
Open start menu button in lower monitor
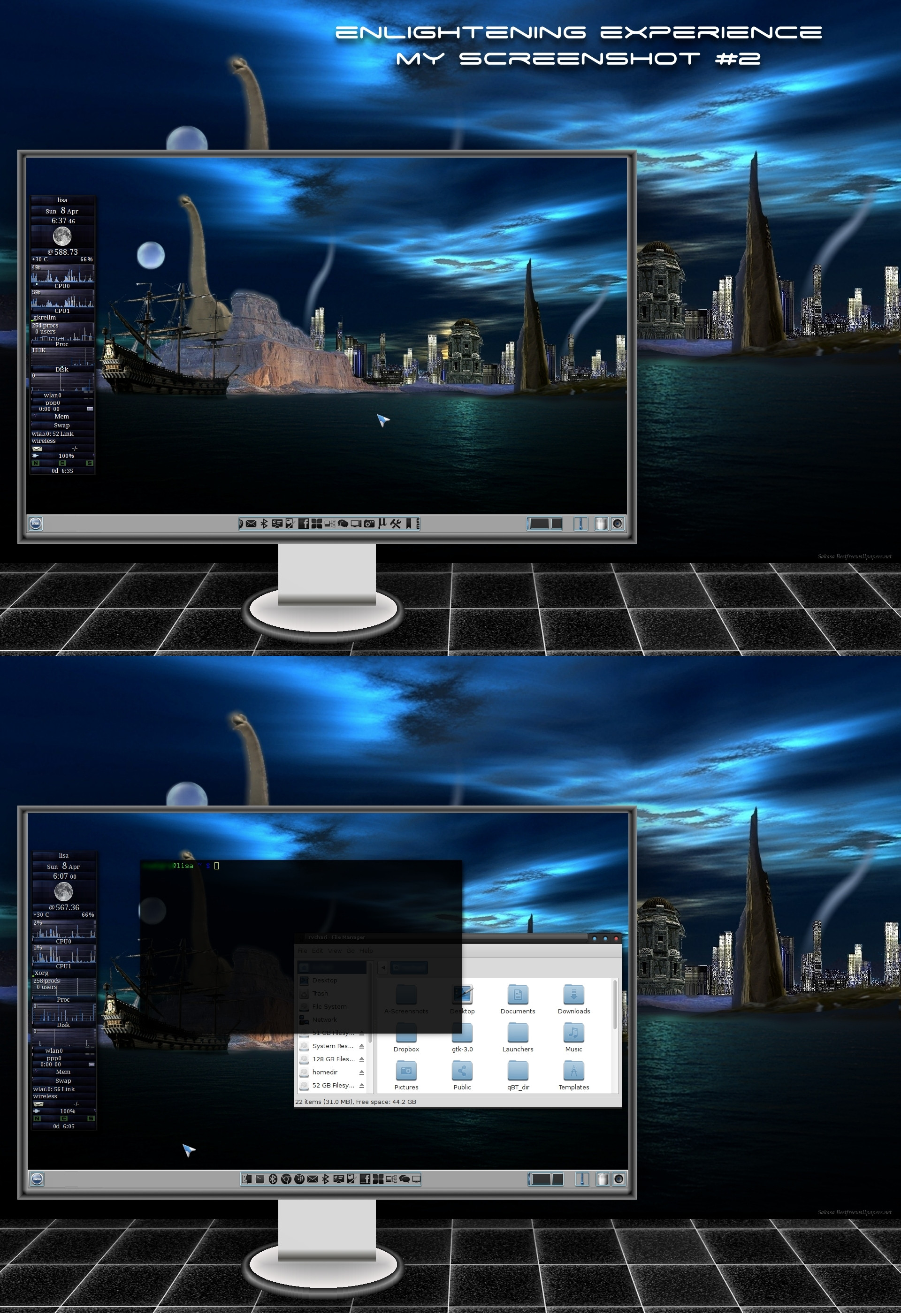tap(37, 1179)
